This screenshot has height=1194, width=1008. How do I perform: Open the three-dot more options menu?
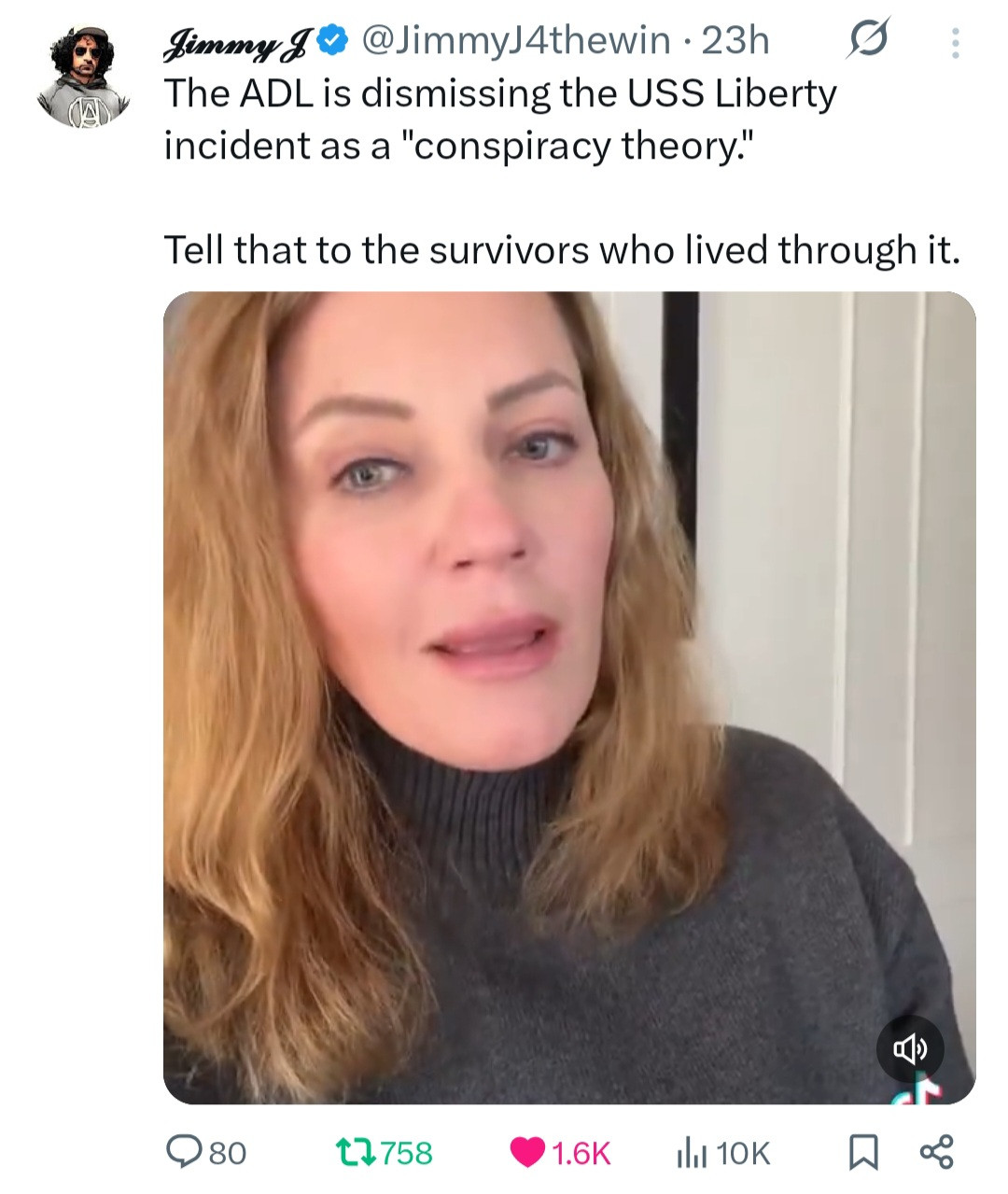coord(955,43)
